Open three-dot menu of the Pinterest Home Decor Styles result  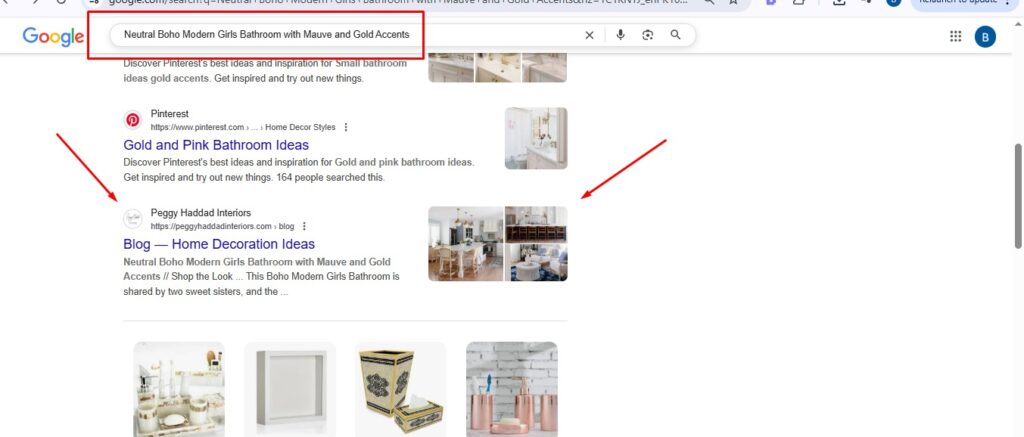[x=345, y=127]
